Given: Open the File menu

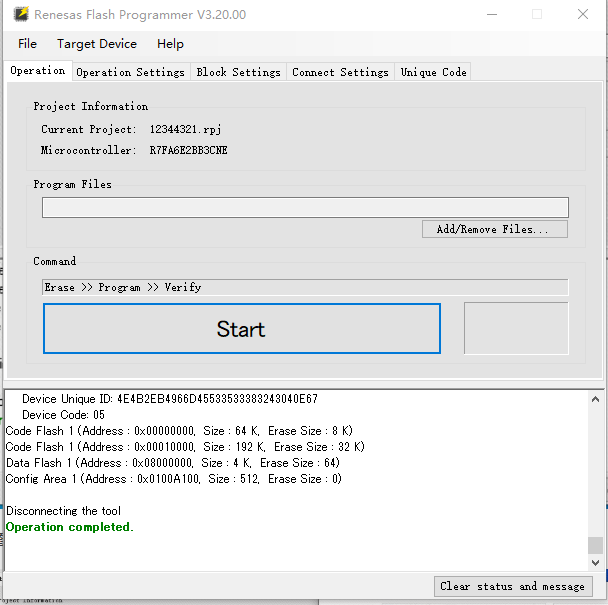Looking at the screenshot, I should pos(27,44).
